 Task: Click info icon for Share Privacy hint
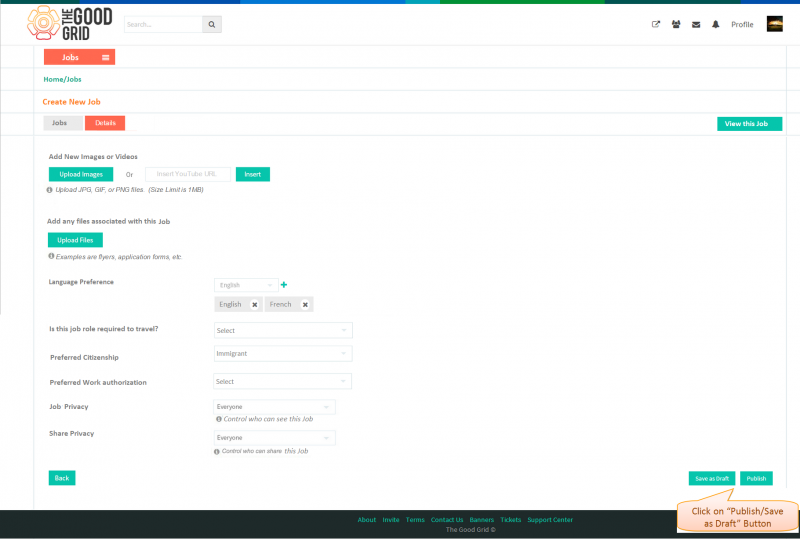point(217,451)
